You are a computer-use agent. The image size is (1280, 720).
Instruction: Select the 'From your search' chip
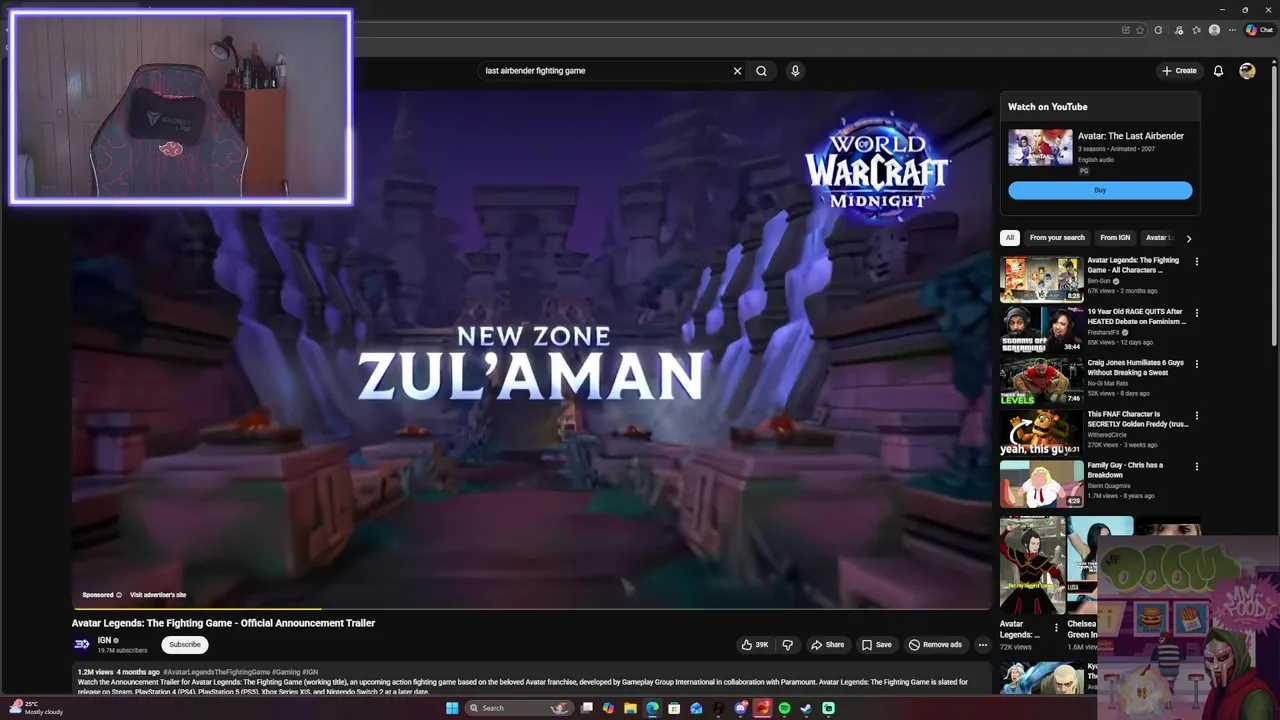coord(1057,238)
